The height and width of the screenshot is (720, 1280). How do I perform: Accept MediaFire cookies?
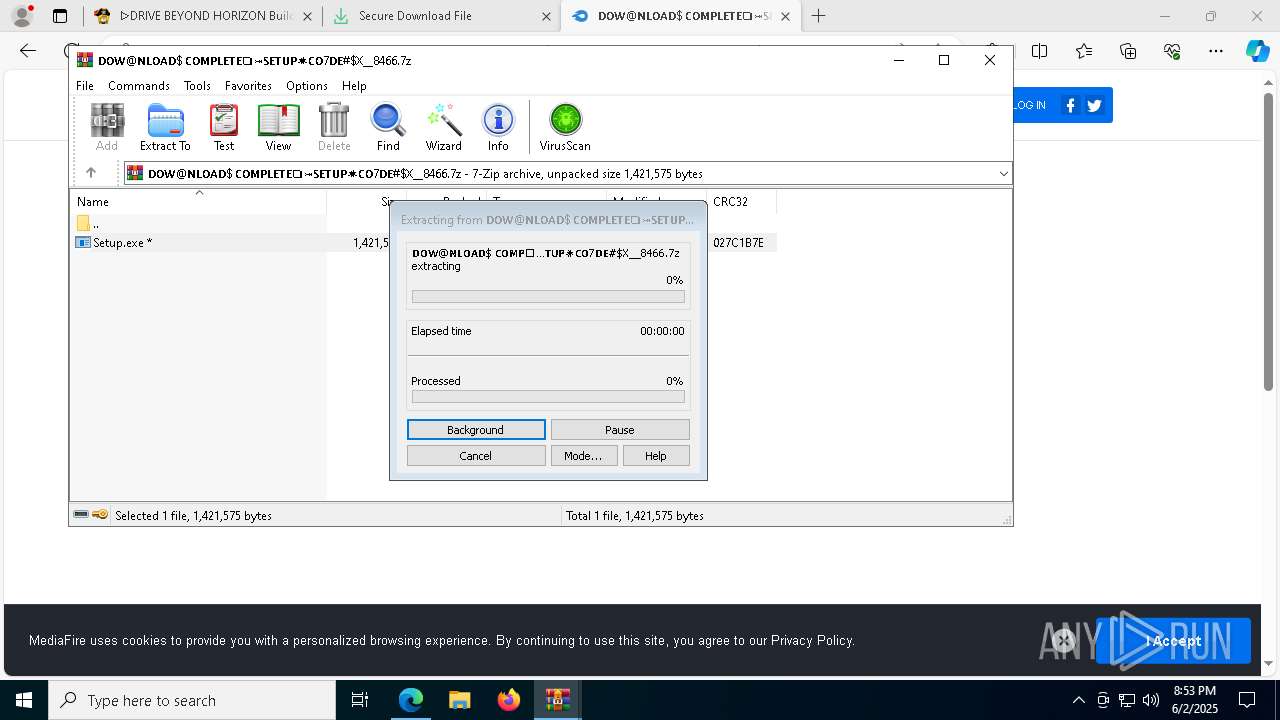coord(1173,641)
